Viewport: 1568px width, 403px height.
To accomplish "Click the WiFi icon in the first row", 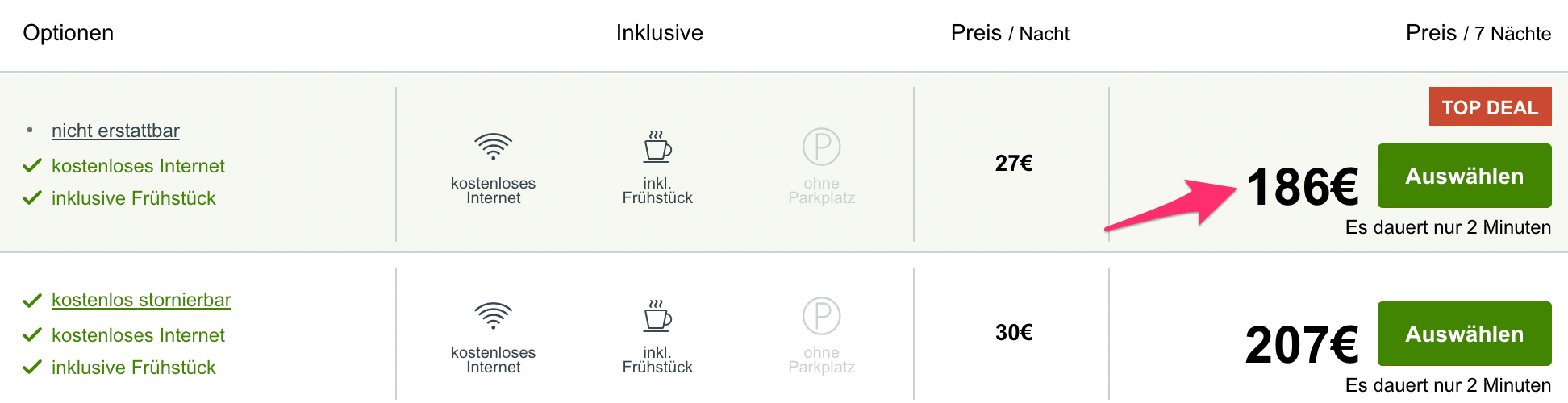I will [493, 147].
